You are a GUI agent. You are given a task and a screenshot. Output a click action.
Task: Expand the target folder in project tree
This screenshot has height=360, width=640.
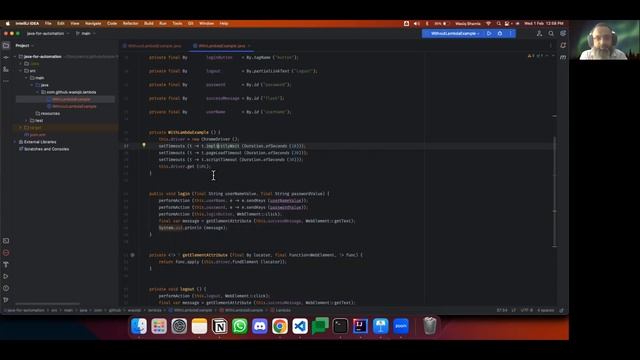[21, 128]
